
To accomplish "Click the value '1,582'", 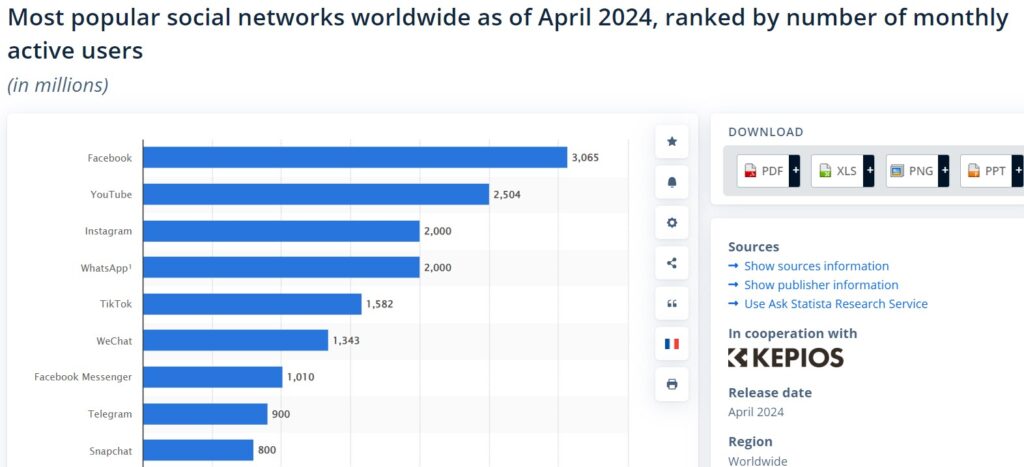I will click(x=379, y=304).
